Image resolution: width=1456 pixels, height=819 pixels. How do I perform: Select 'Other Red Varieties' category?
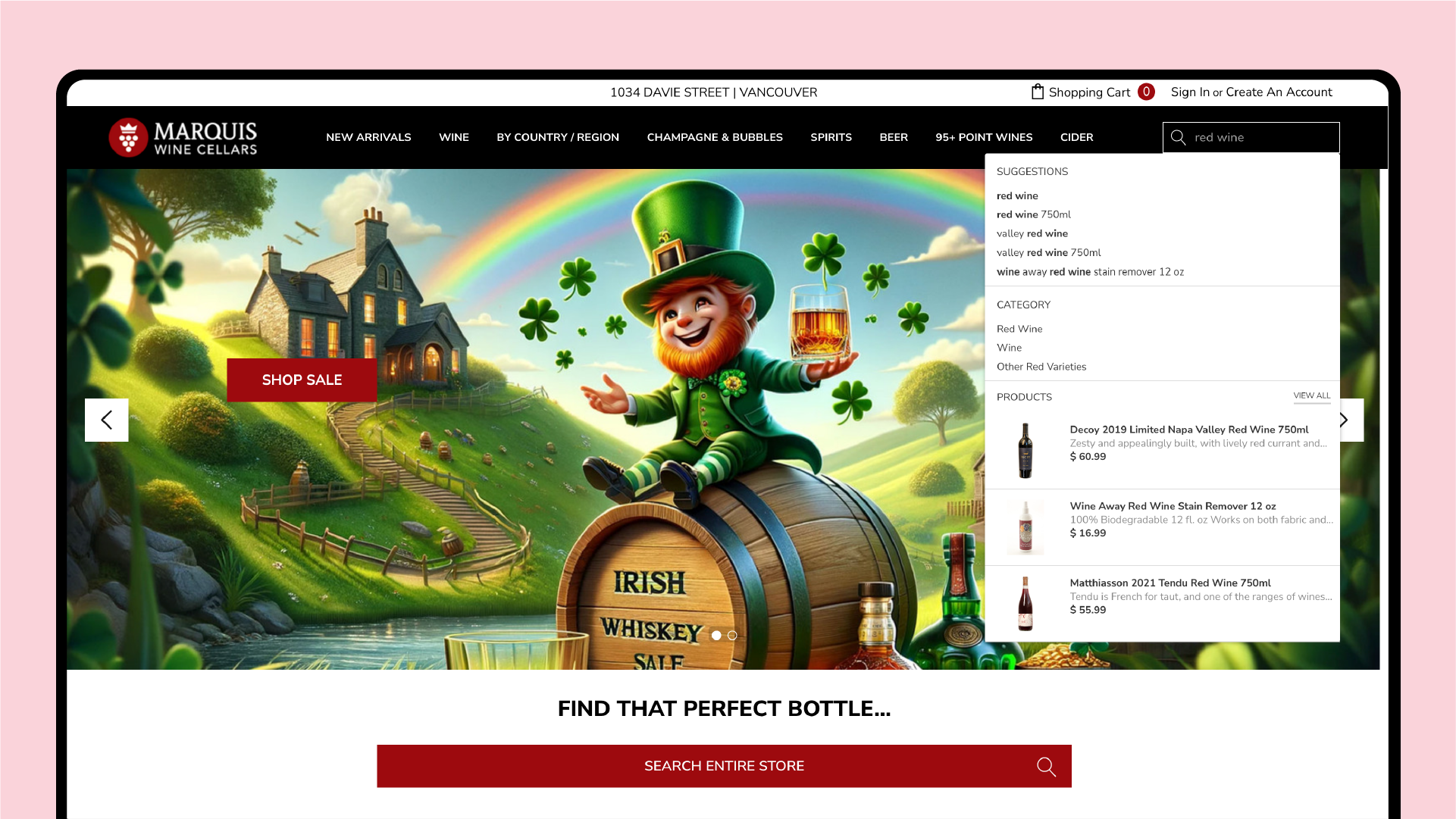(x=1041, y=367)
